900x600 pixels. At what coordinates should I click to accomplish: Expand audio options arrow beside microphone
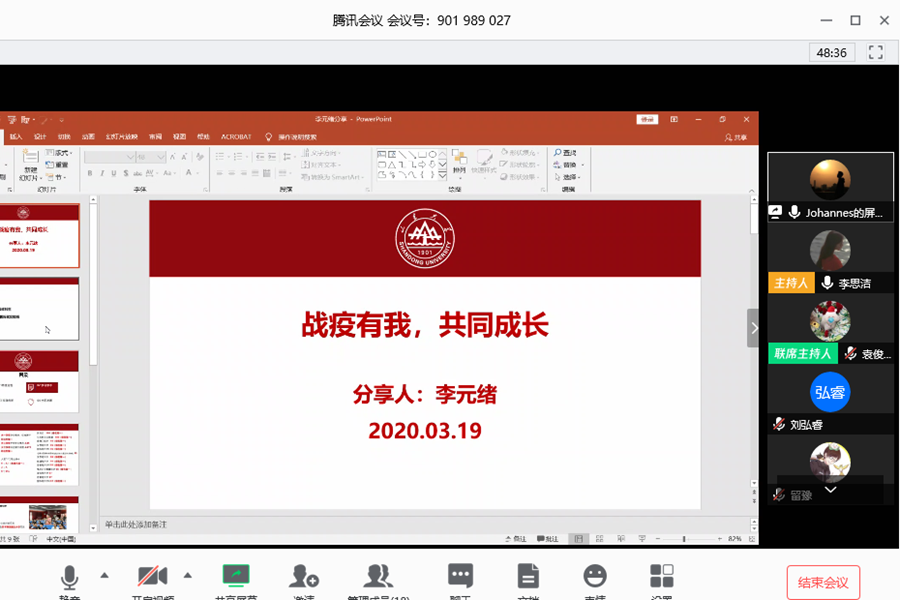pos(104,575)
